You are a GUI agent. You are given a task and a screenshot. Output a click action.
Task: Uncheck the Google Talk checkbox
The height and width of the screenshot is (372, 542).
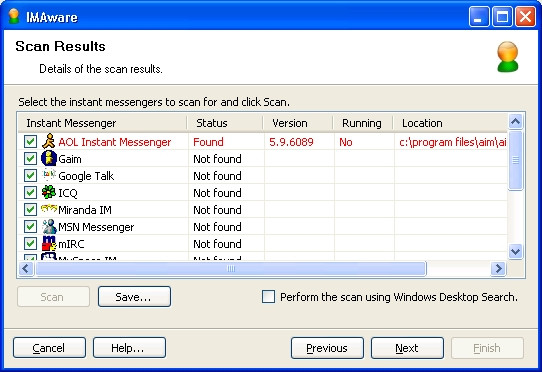coord(30,175)
